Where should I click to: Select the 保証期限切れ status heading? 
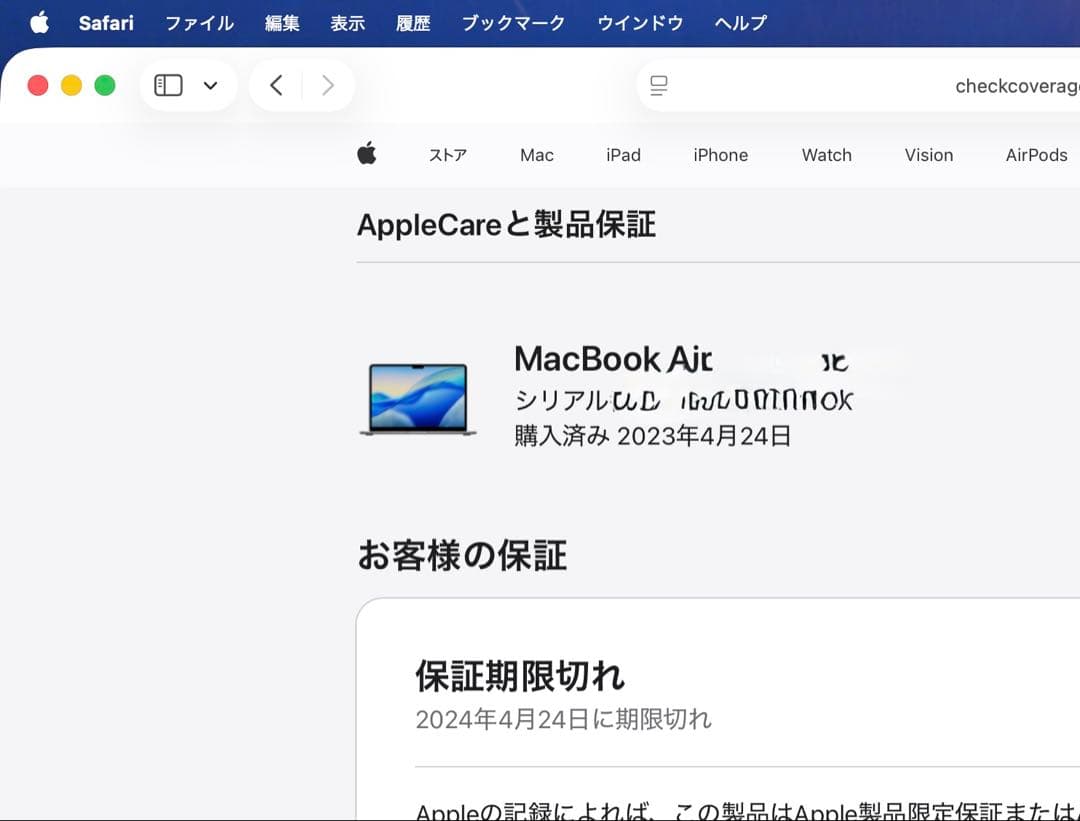(x=520, y=675)
